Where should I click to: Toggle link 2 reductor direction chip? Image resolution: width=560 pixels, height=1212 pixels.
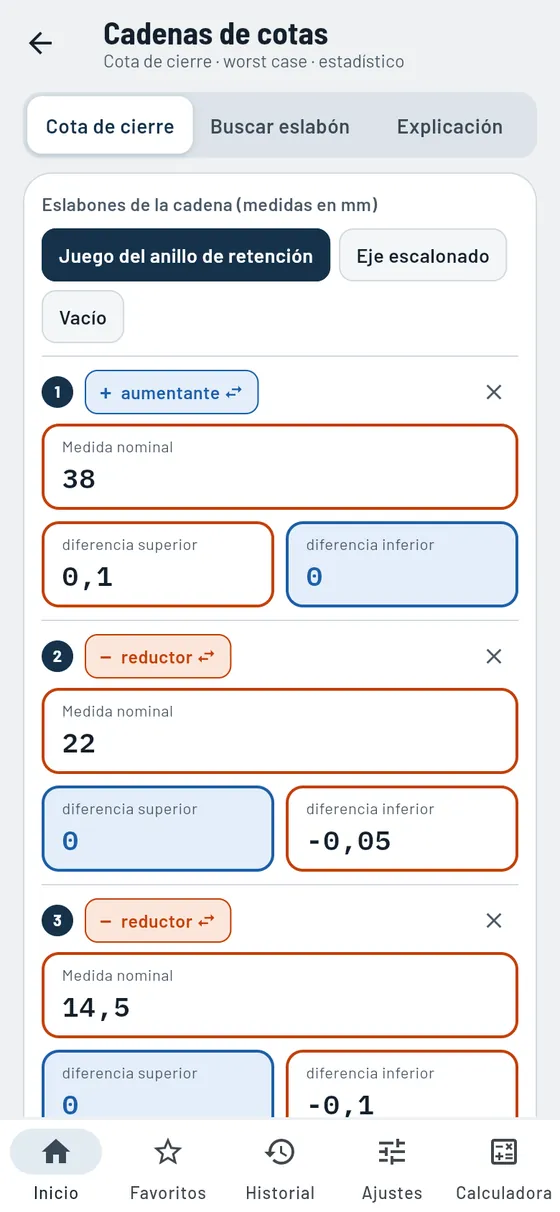coord(158,656)
